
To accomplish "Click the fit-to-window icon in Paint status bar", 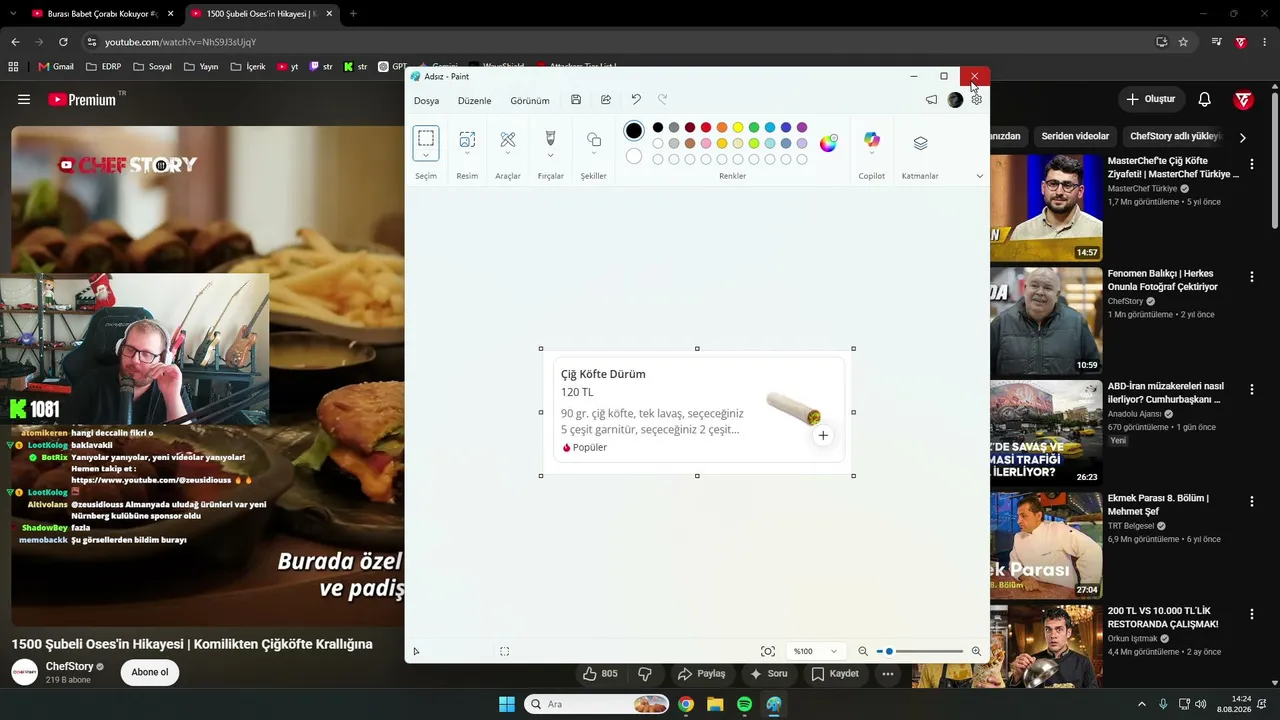I will (x=768, y=651).
